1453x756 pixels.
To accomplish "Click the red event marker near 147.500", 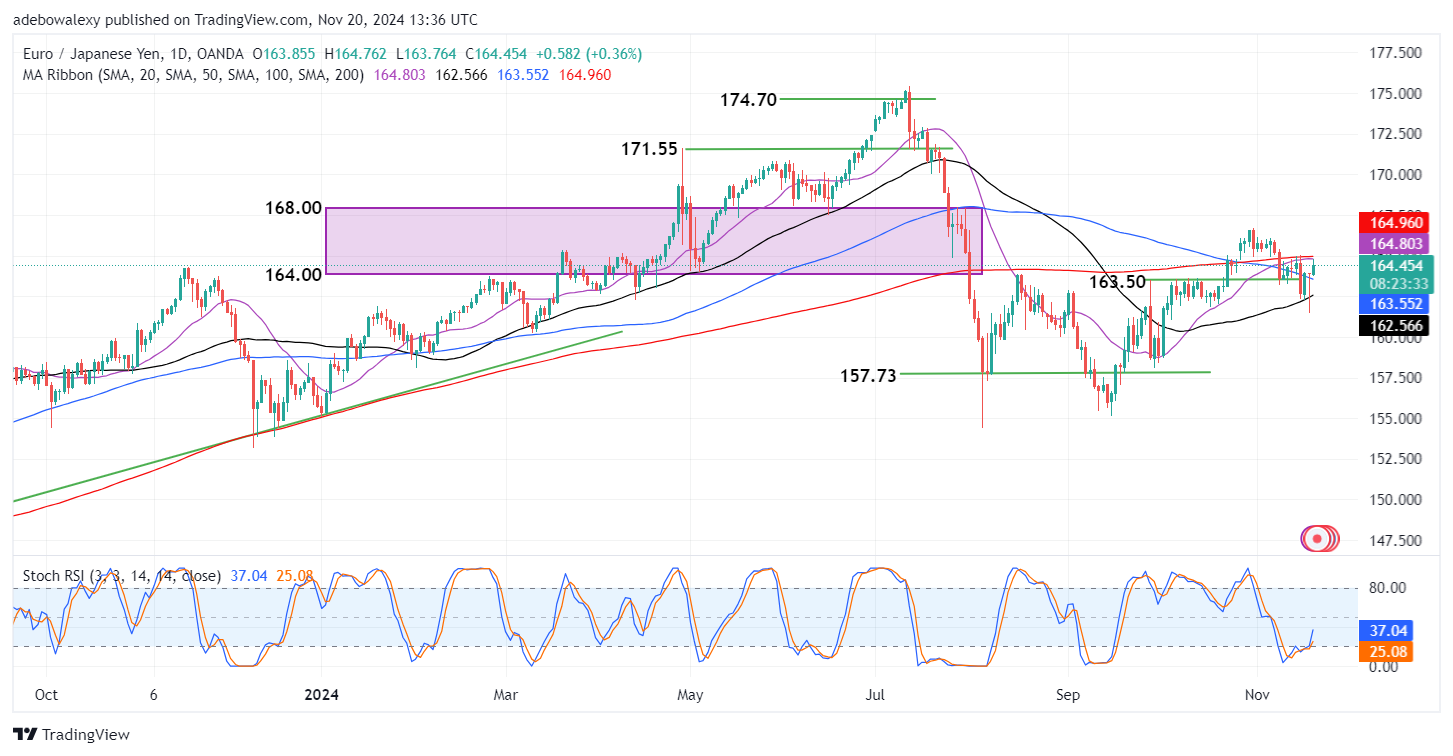I will coord(1318,538).
